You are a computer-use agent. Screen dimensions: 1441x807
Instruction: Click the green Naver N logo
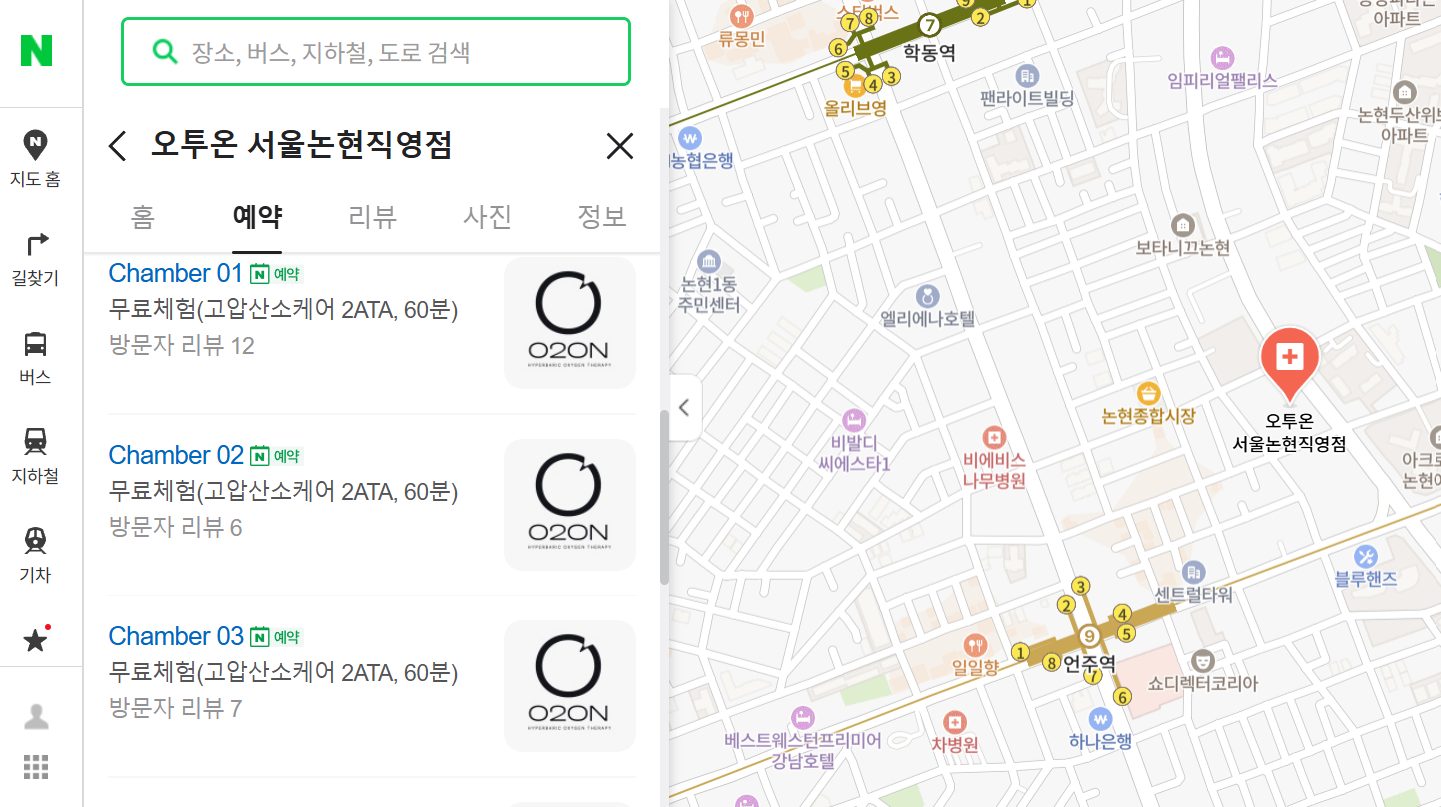click(x=36, y=50)
